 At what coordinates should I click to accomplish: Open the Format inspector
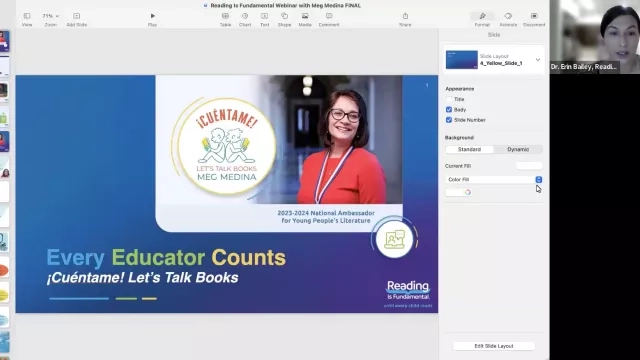(482, 16)
